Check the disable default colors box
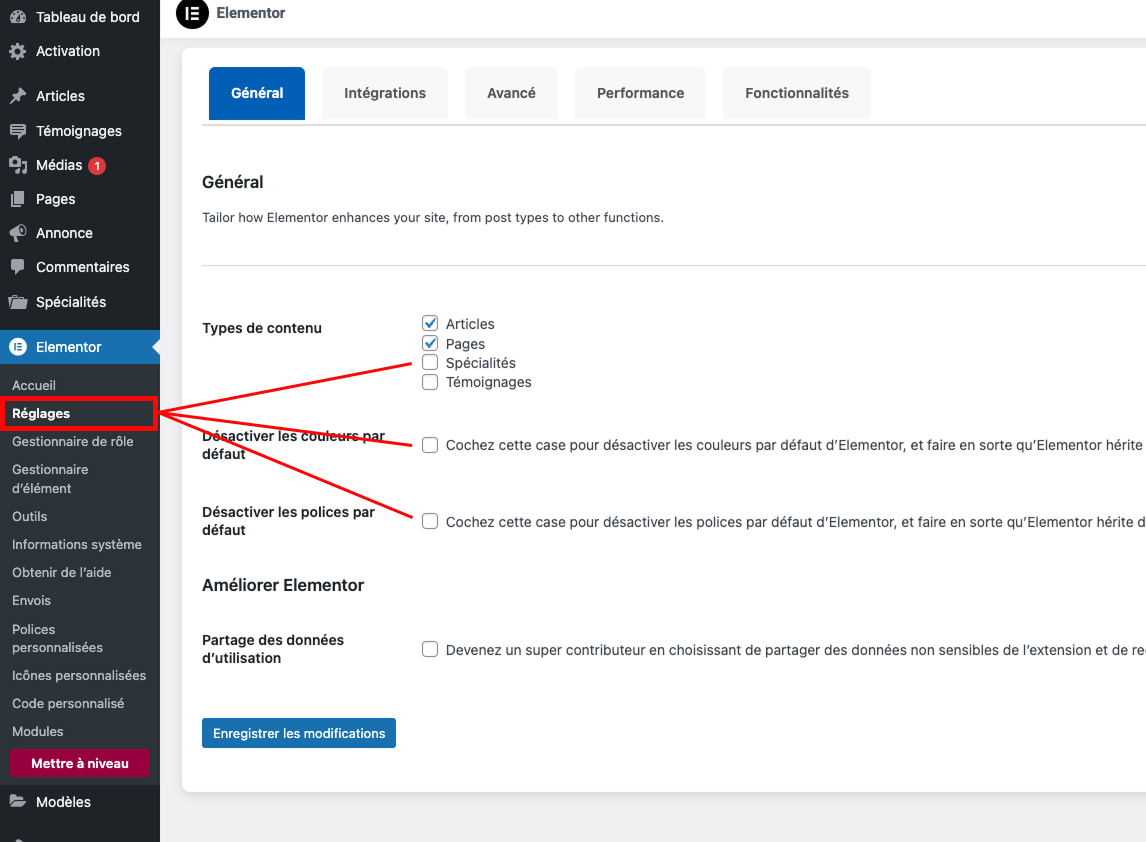This screenshot has height=842, width=1146. click(430, 445)
